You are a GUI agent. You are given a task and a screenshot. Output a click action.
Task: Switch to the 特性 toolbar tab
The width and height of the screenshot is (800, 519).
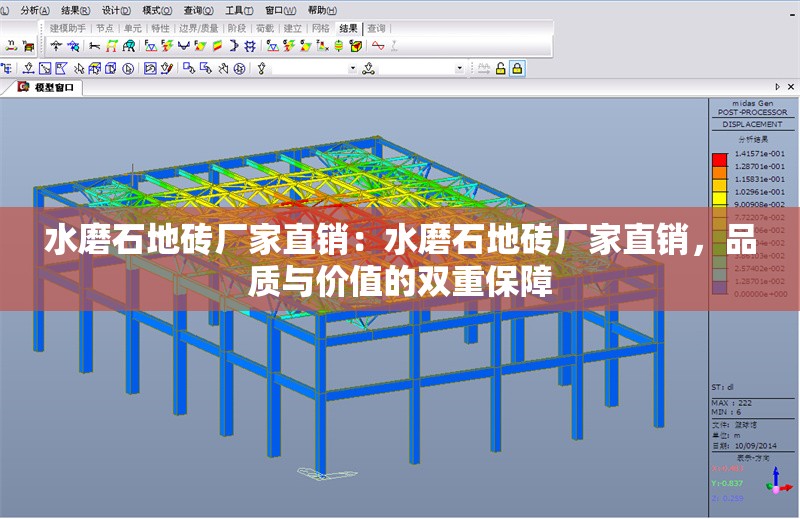(160, 29)
